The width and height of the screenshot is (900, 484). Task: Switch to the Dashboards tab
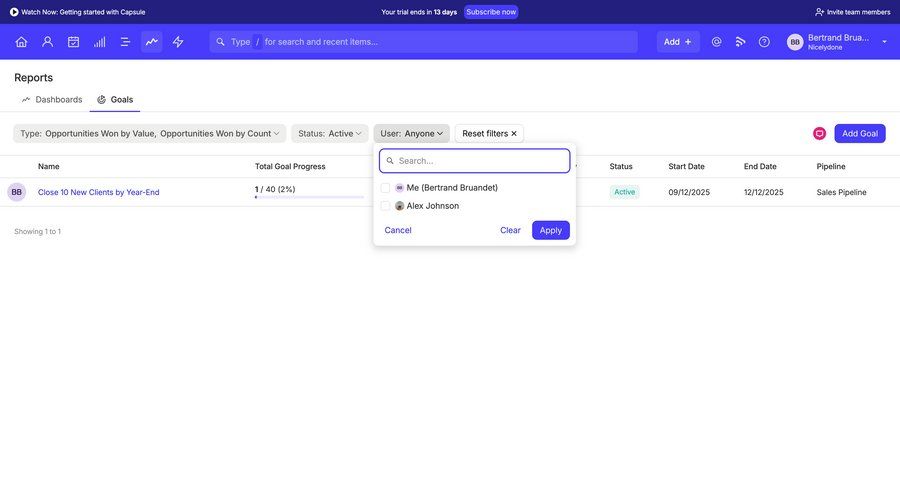(52, 100)
